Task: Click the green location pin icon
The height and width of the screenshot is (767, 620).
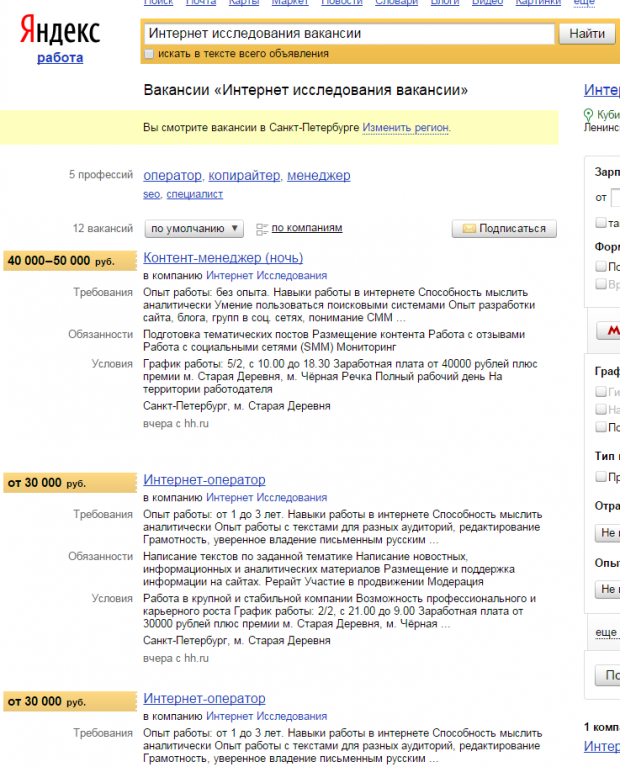Action: pyautogui.click(x=588, y=115)
